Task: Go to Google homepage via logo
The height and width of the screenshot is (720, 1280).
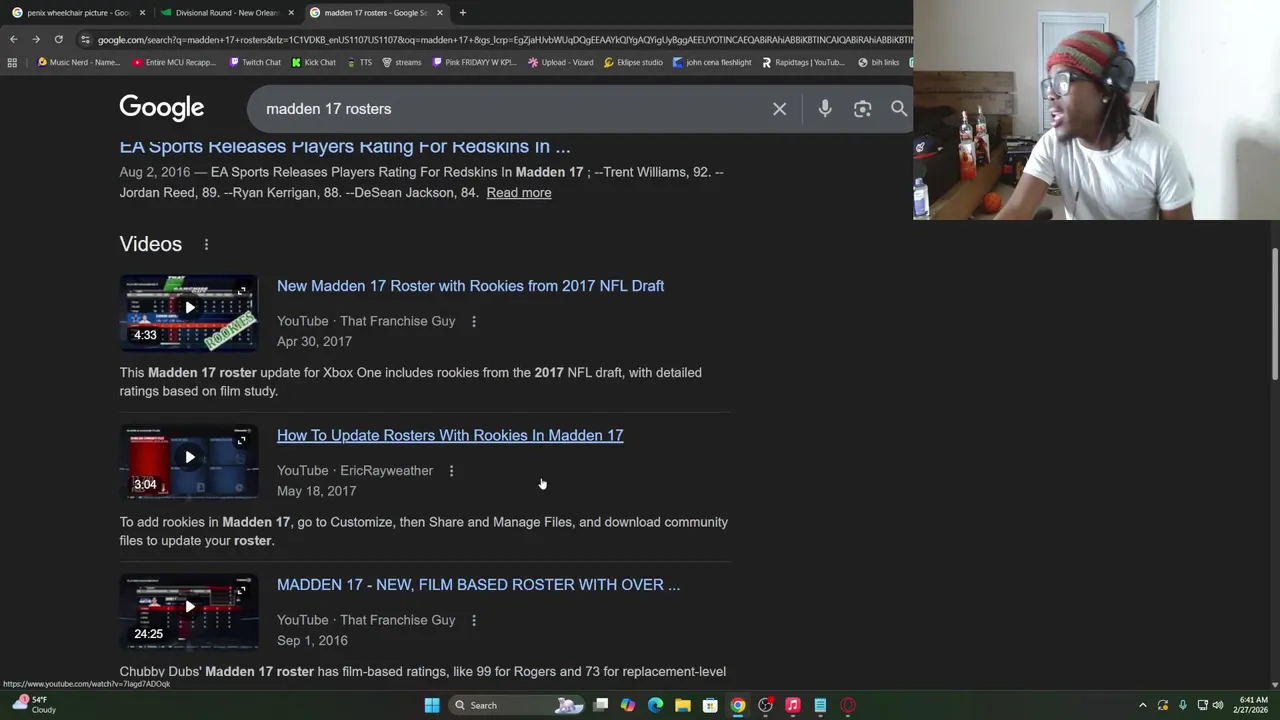Action: point(162,108)
